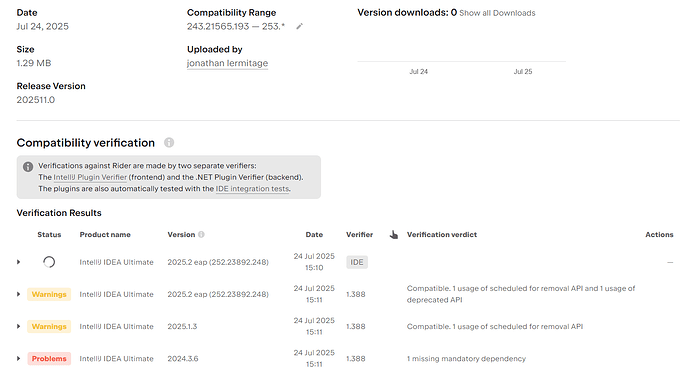Edit the compatibility range with pencil icon
The height and width of the screenshot is (368, 690).
[299, 26]
